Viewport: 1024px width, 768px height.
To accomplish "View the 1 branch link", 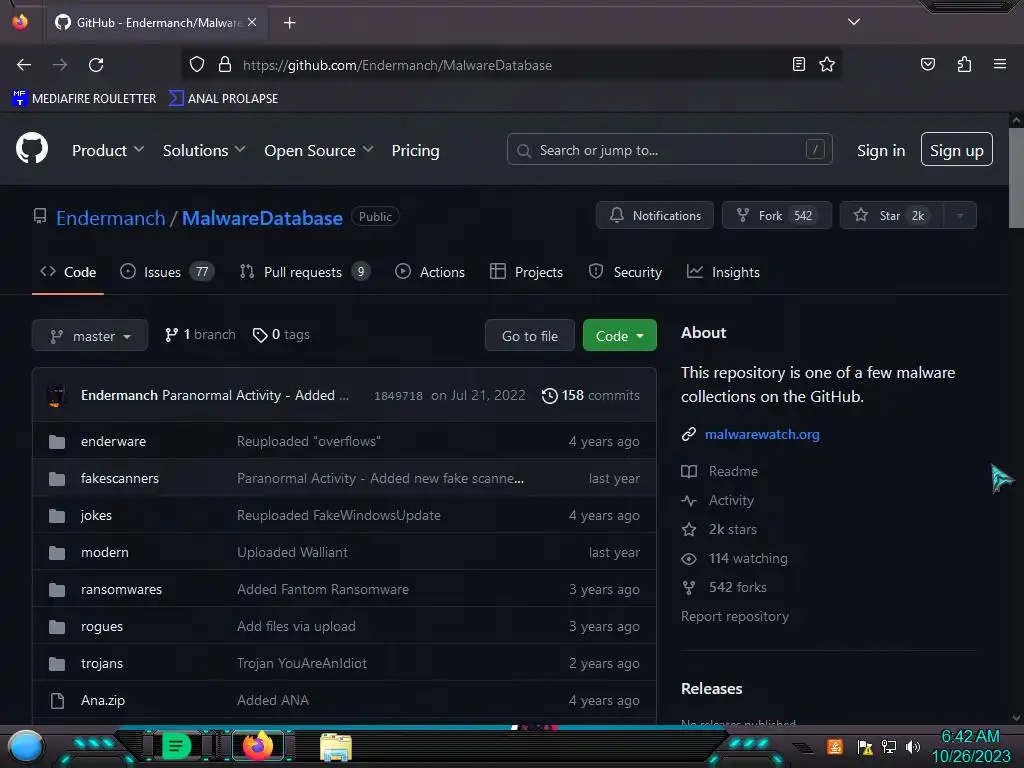I will pos(200,334).
